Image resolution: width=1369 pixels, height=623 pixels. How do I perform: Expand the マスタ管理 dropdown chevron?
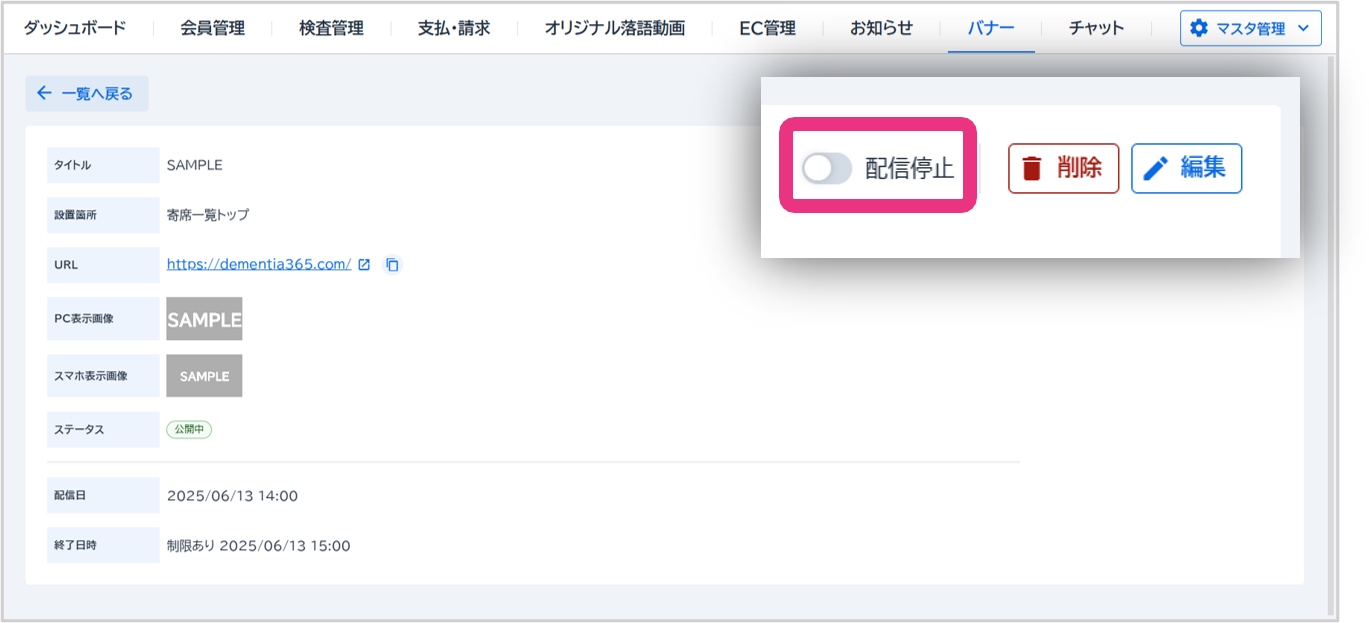1302,29
